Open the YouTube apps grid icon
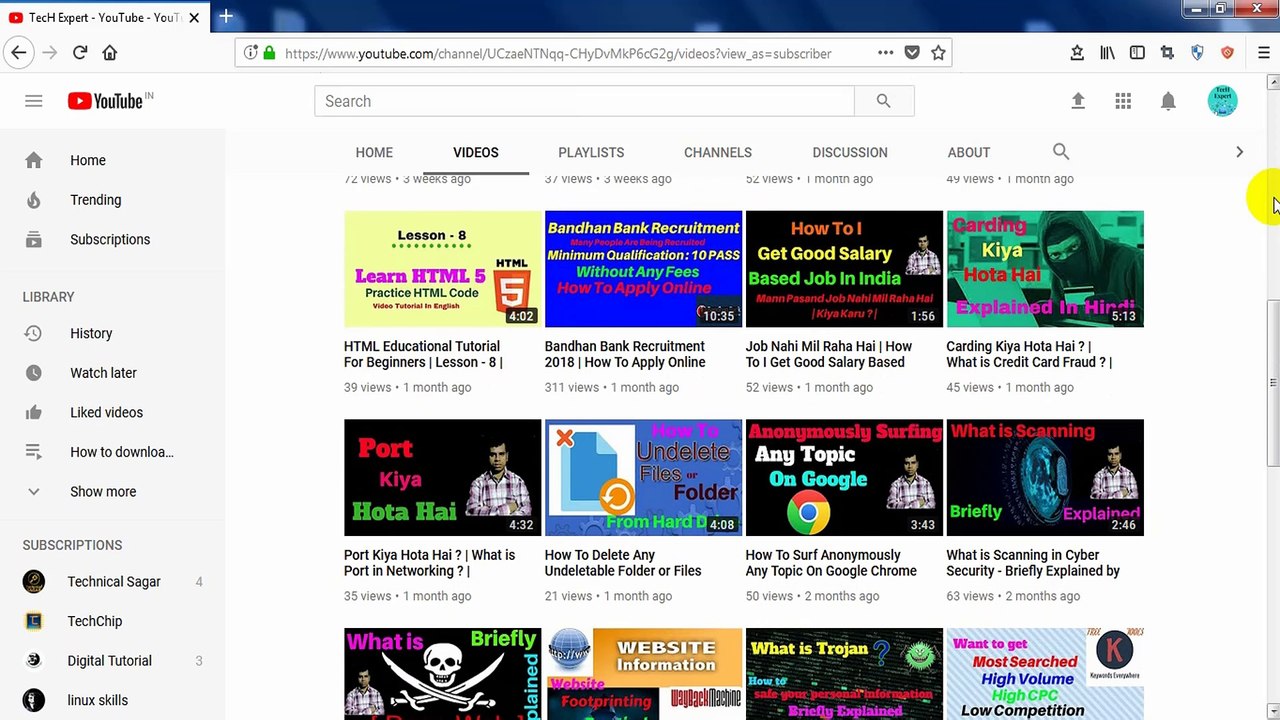Image resolution: width=1280 pixels, height=720 pixels. [1123, 101]
